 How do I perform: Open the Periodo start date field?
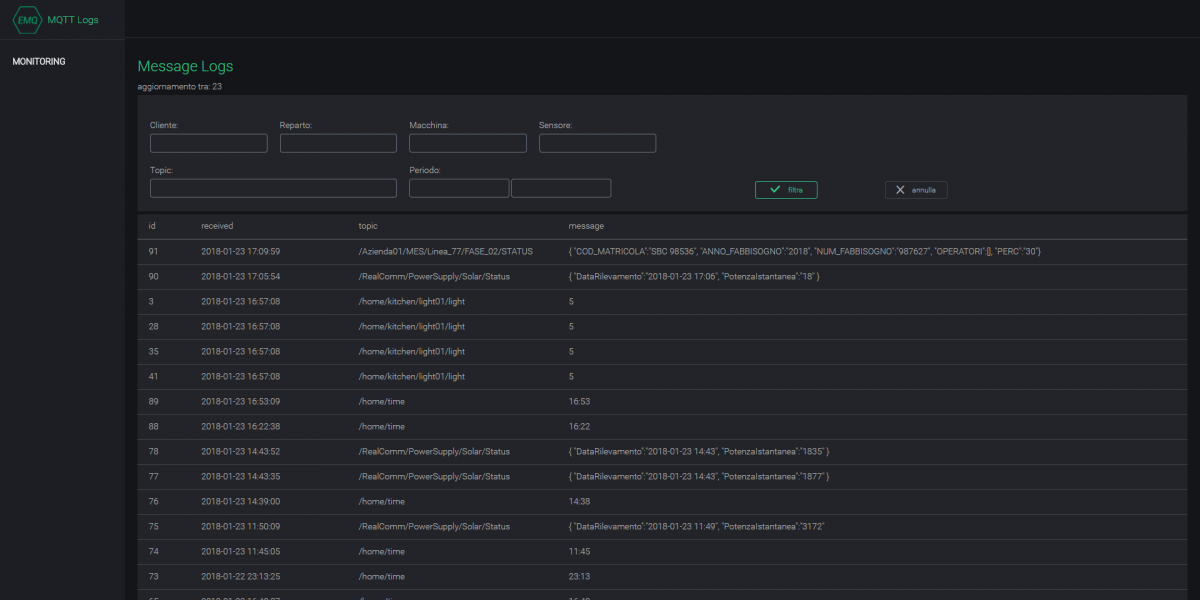[459, 188]
